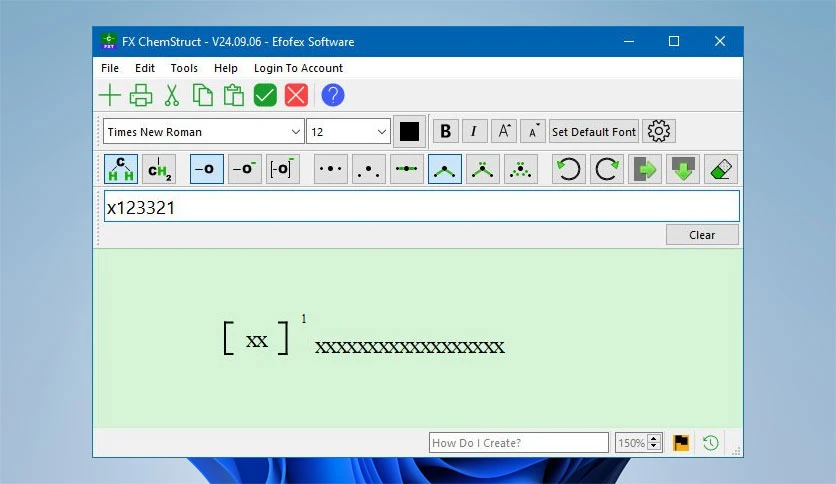836x484 pixels.
Task: Click the eraser icon
Action: tap(721, 169)
